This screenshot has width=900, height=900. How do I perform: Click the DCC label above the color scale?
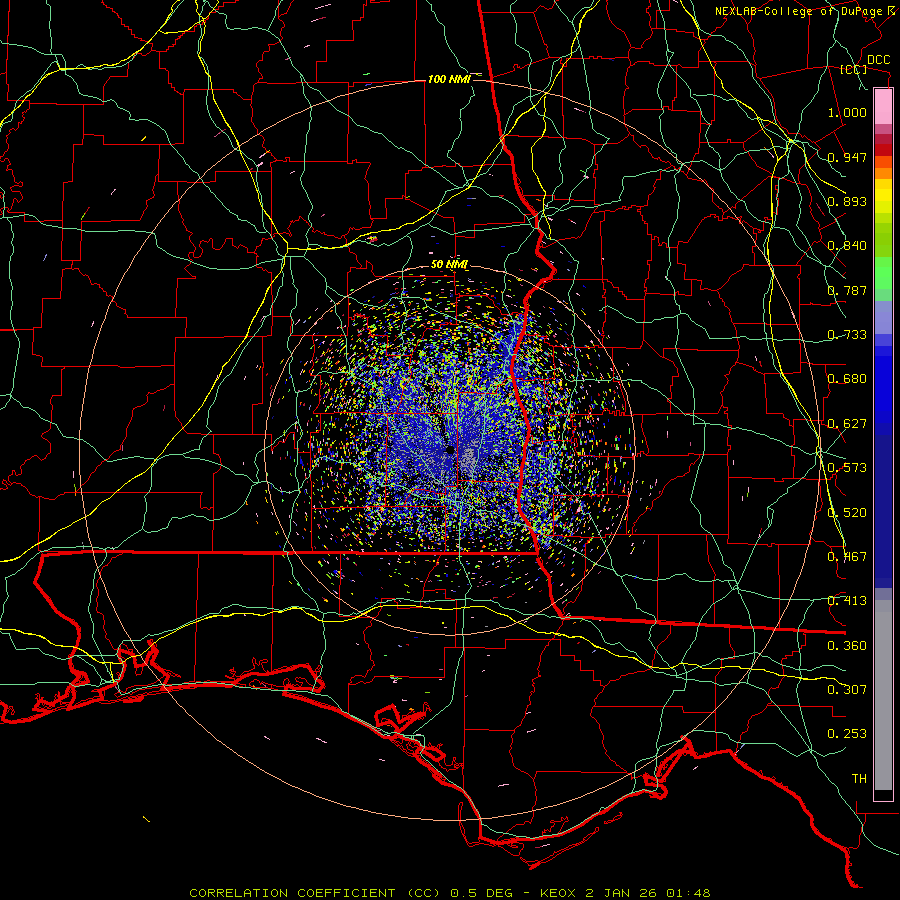(878, 60)
